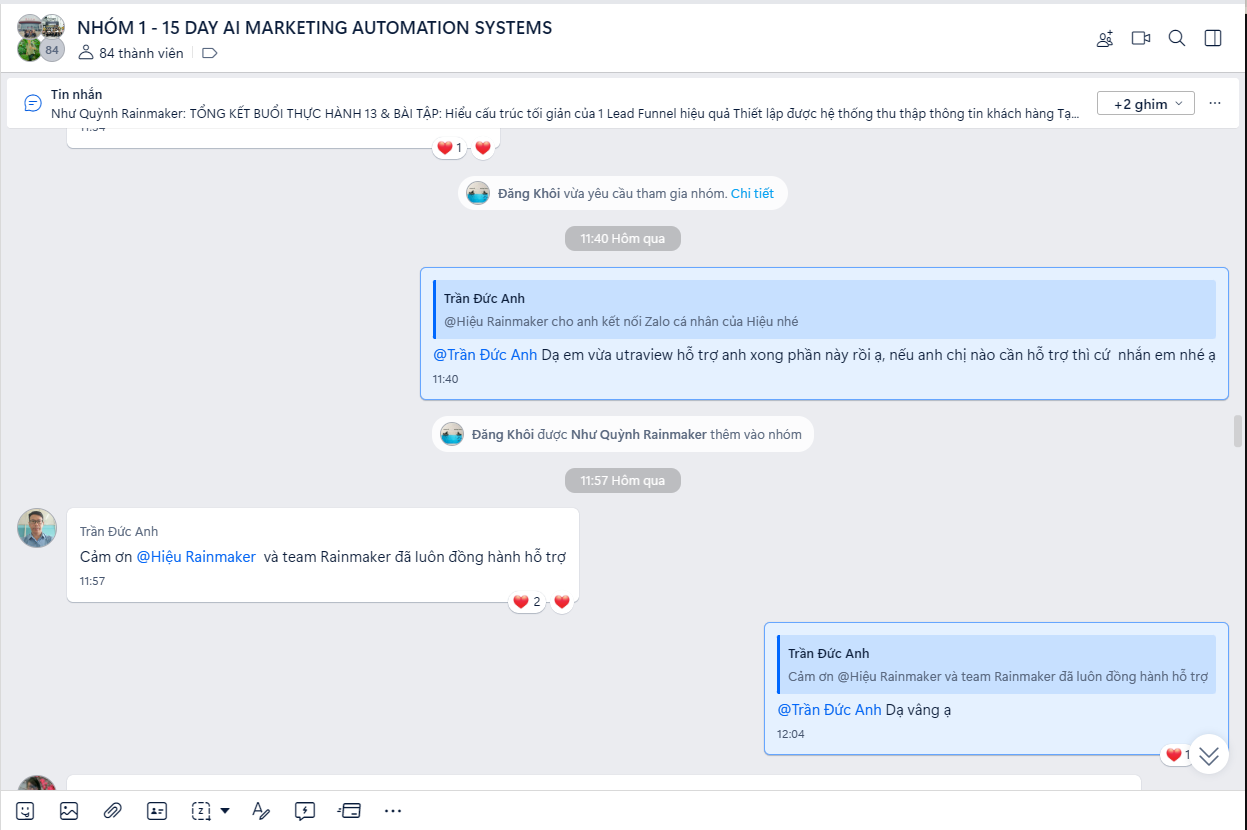This screenshot has width=1247, height=830.
Task: Attach a file with the paperclip icon
Action: [113, 811]
